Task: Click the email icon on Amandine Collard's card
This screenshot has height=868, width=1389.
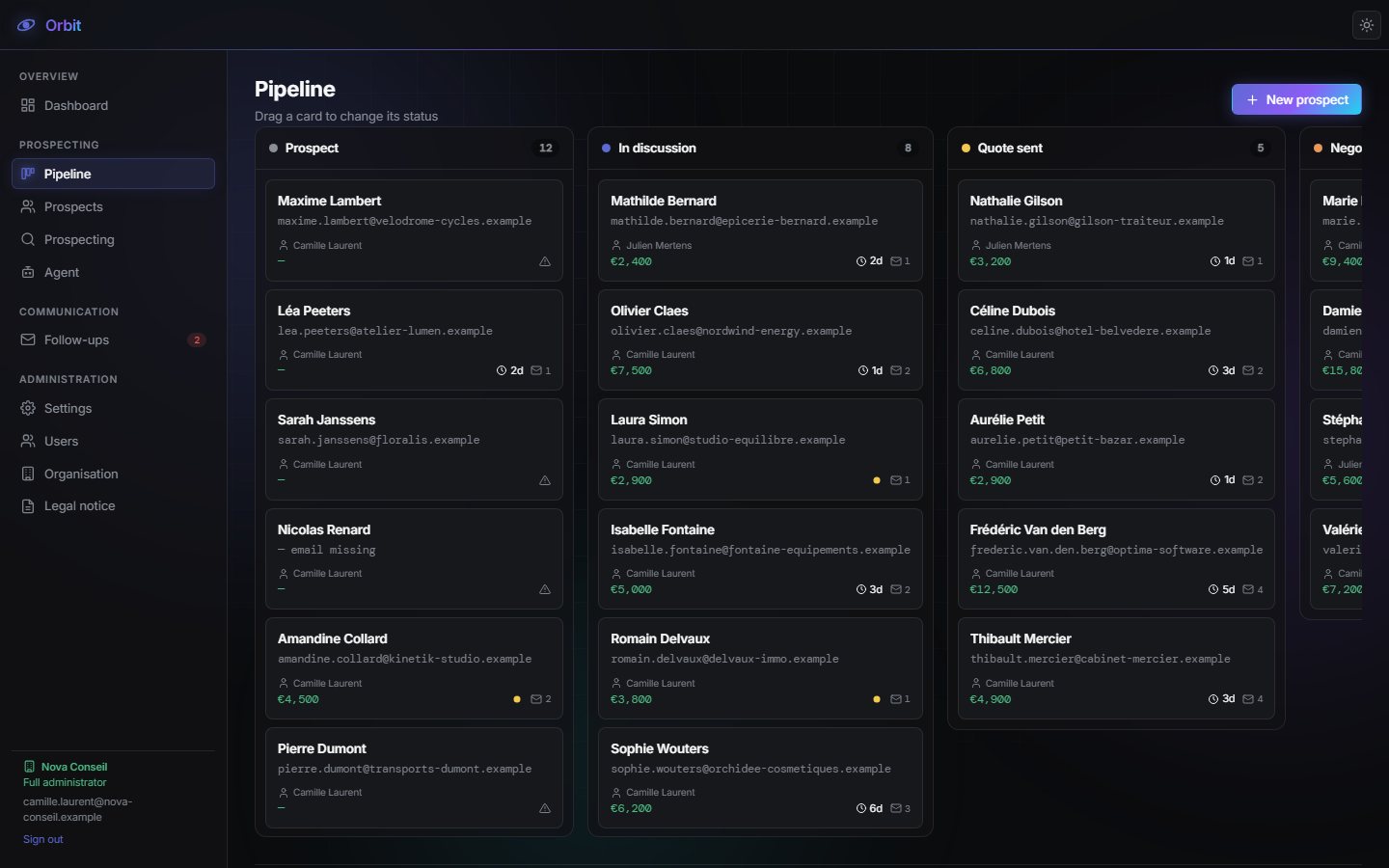Action: (x=536, y=699)
